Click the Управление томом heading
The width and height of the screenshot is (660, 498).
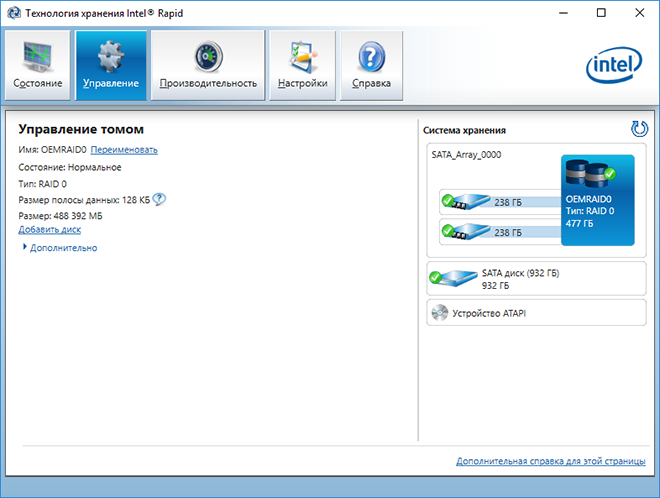(81, 129)
